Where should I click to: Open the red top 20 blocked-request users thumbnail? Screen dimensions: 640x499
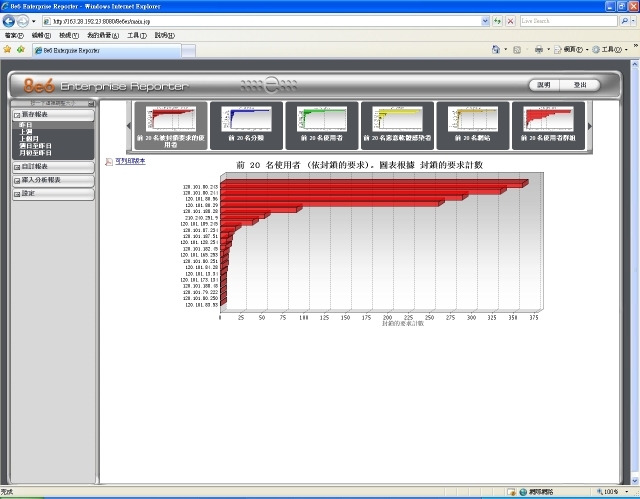pyautogui.click(x=171, y=126)
